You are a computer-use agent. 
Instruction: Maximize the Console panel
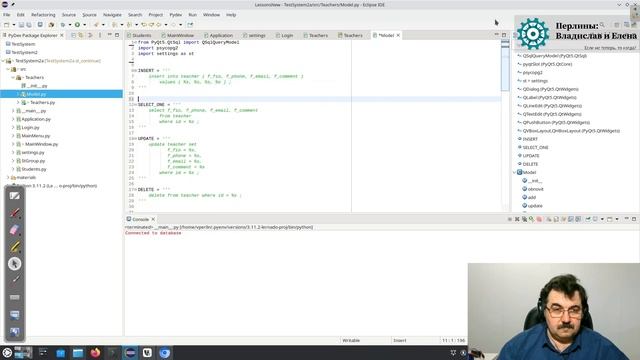(x=634, y=219)
